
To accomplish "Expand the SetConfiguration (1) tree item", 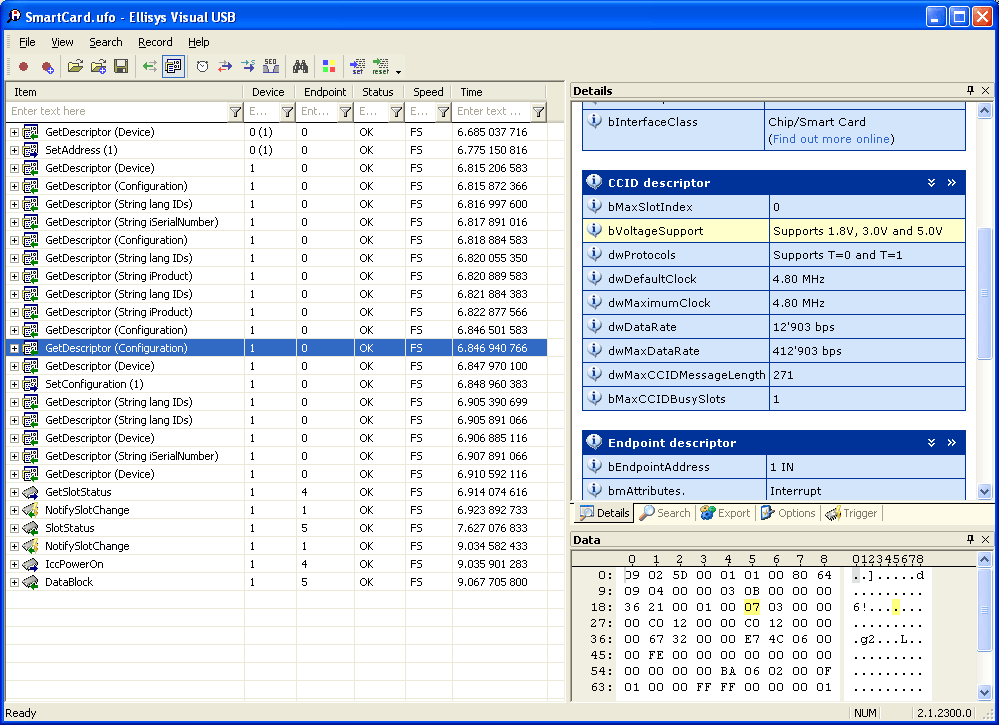I will pos(14,384).
